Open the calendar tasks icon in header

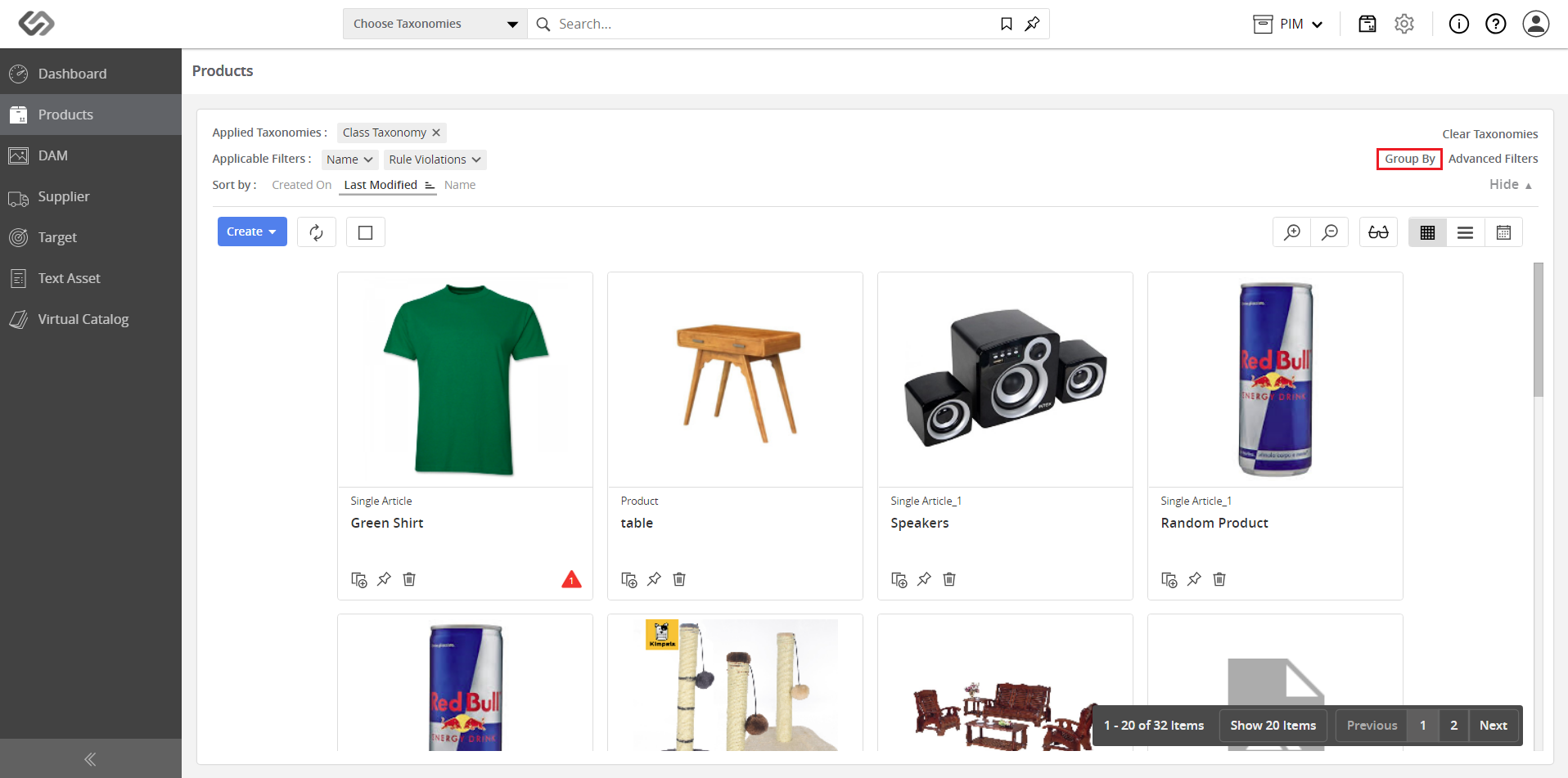click(1367, 24)
